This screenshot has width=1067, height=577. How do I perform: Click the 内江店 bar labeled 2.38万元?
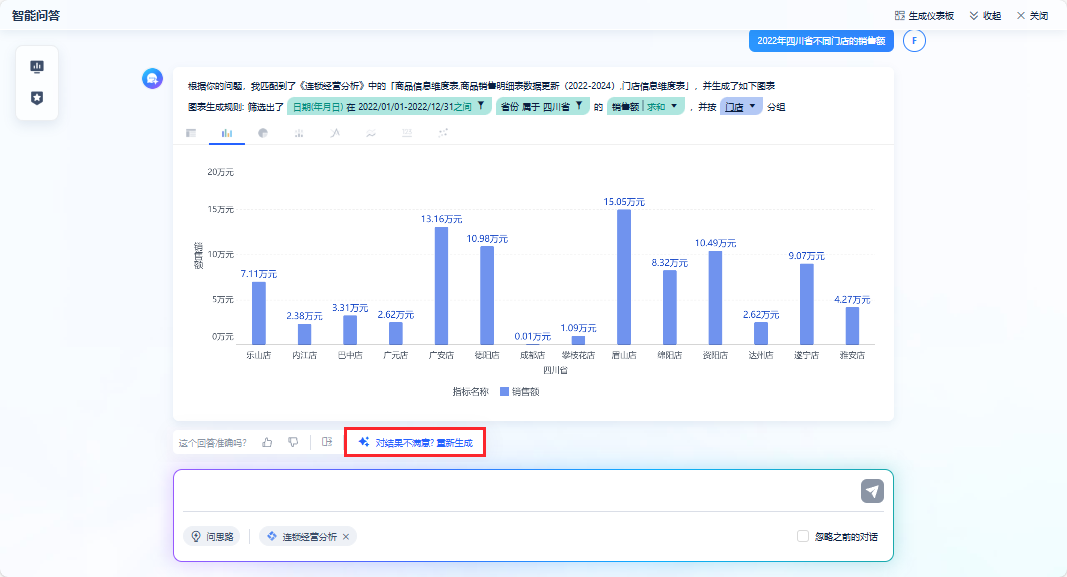click(304, 334)
